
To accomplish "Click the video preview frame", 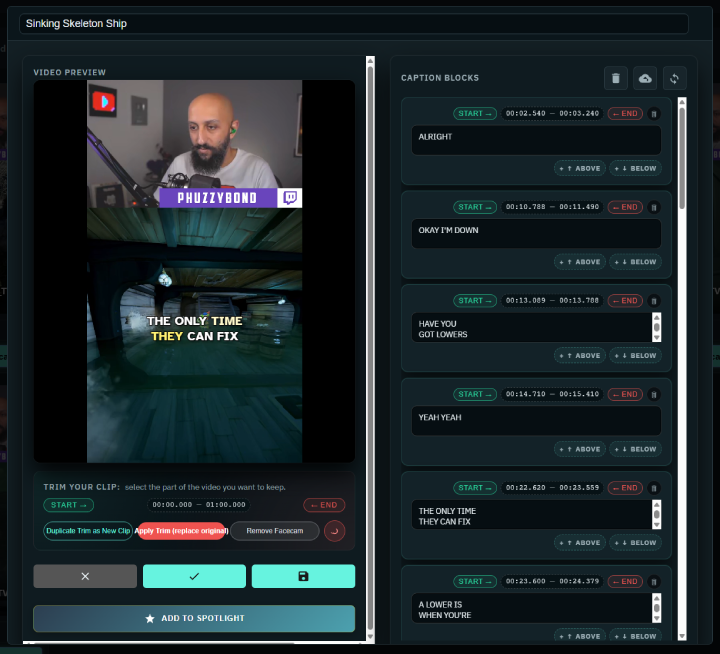I will tap(194, 271).
